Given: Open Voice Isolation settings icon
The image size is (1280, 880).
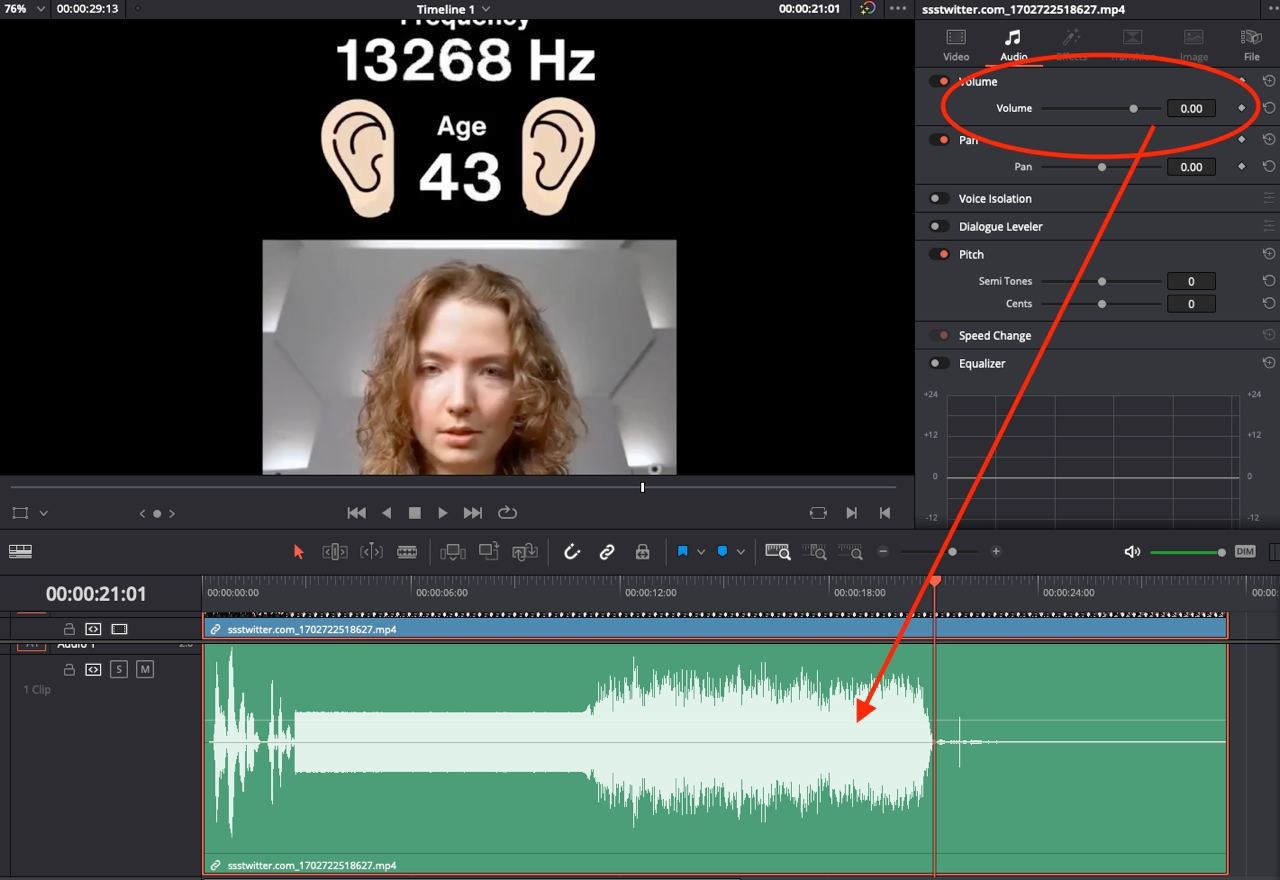Looking at the screenshot, I should (x=1268, y=198).
